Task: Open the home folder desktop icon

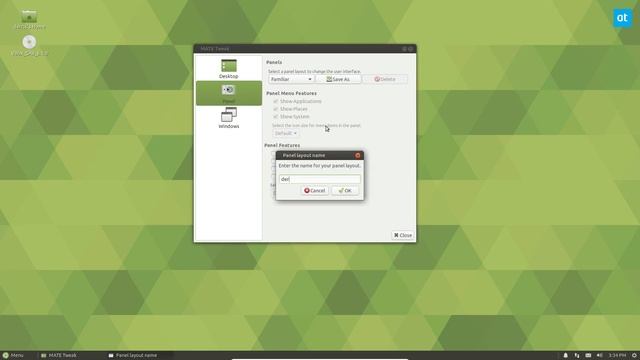Action: (29, 20)
